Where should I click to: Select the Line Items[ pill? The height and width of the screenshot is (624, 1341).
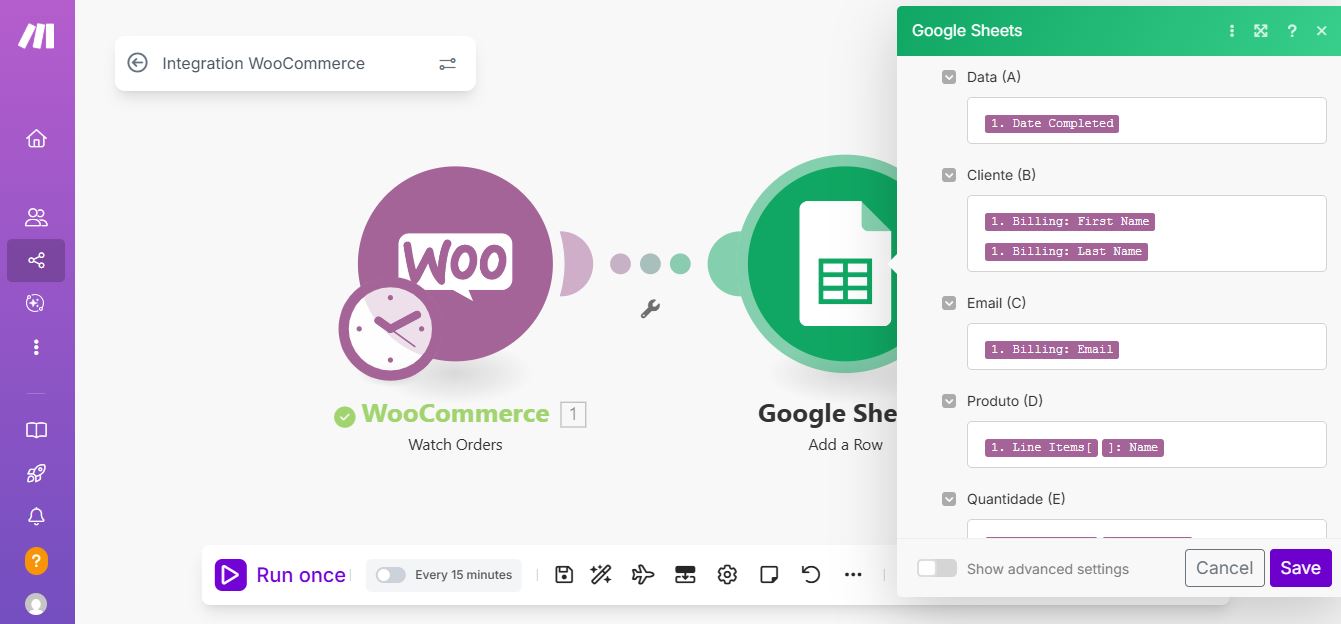point(1041,447)
